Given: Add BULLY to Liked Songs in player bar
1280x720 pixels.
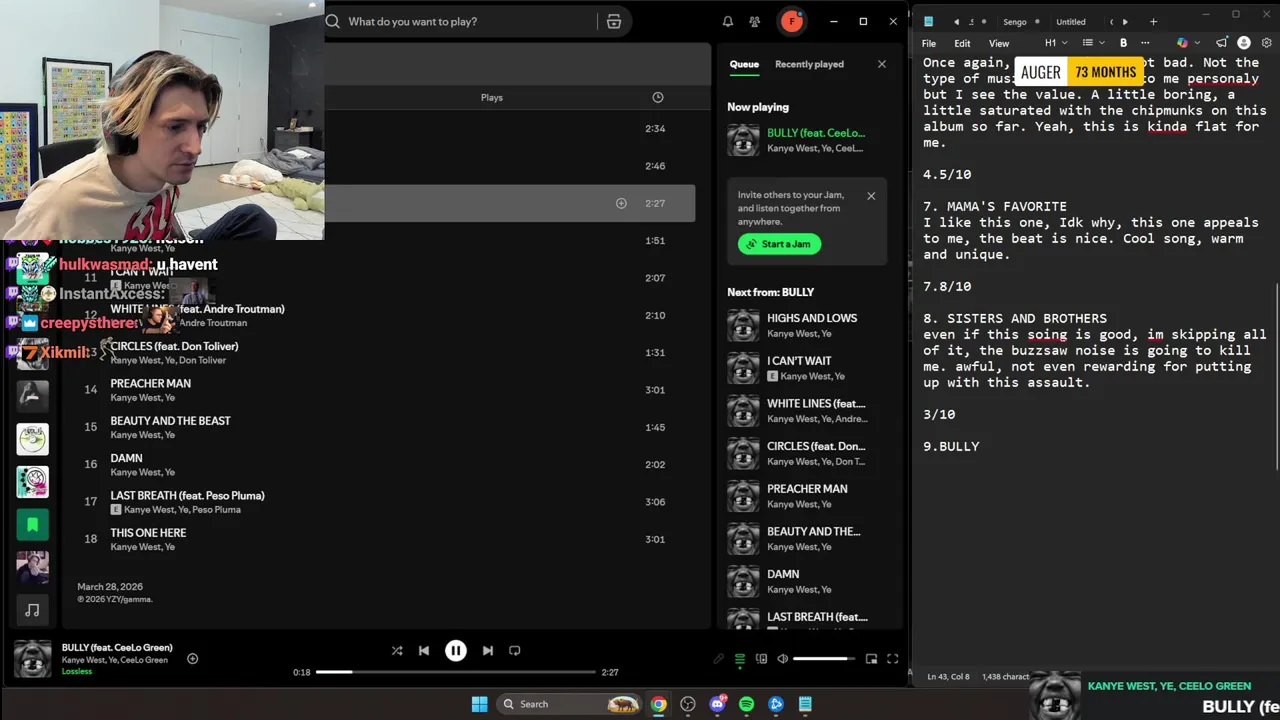Looking at the screenshot, I should (x=192, y=658).
